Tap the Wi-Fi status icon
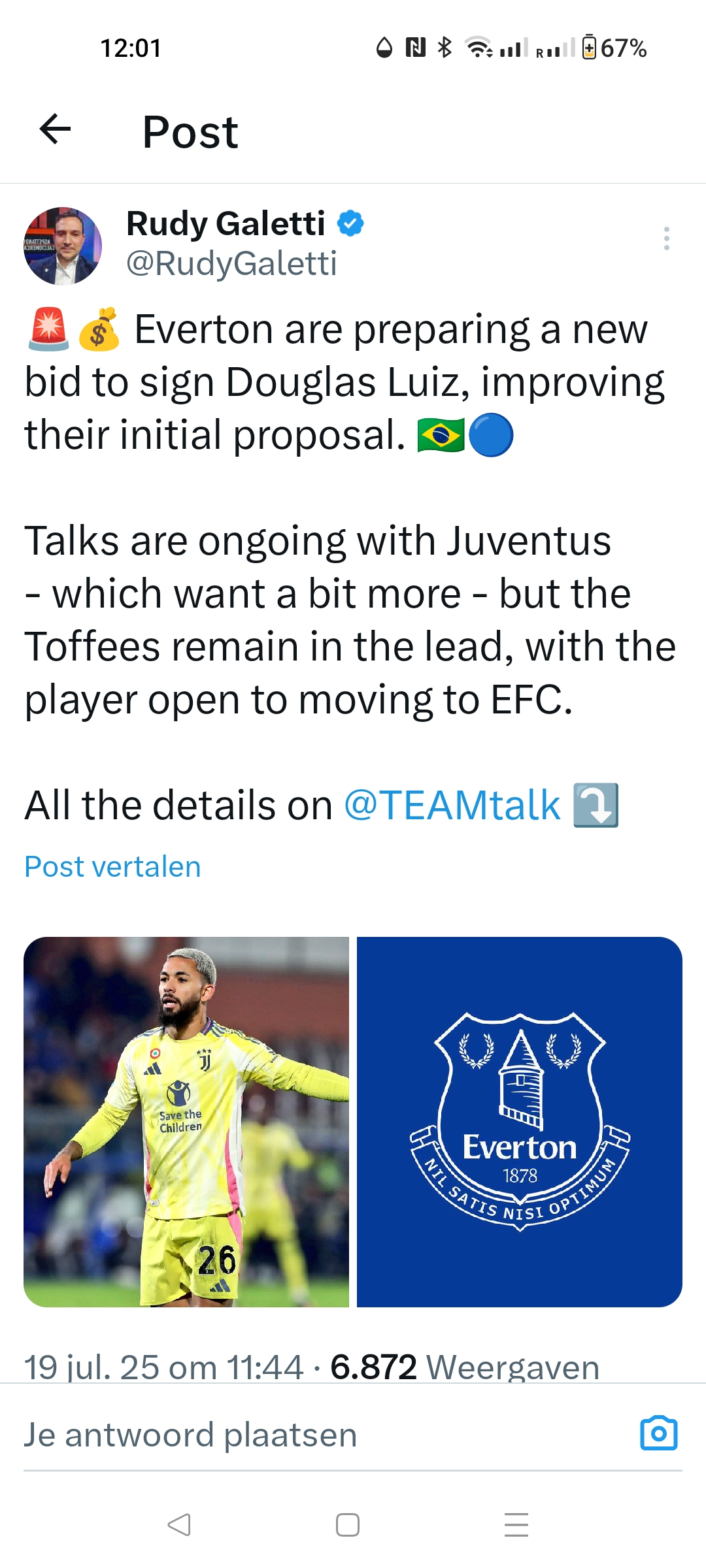 [478, 48]
